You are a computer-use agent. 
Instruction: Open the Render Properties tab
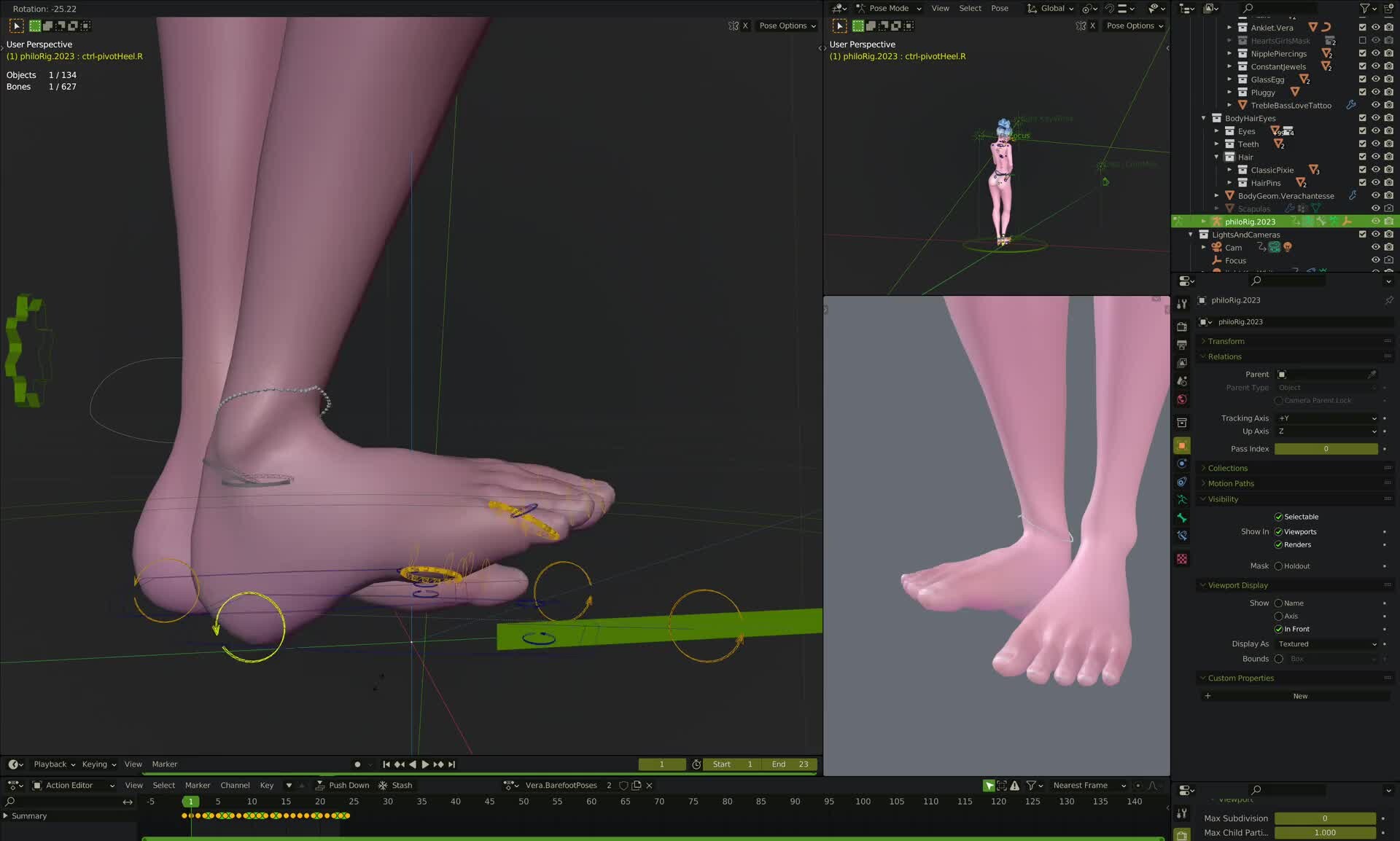click(x=1182, y=326)
